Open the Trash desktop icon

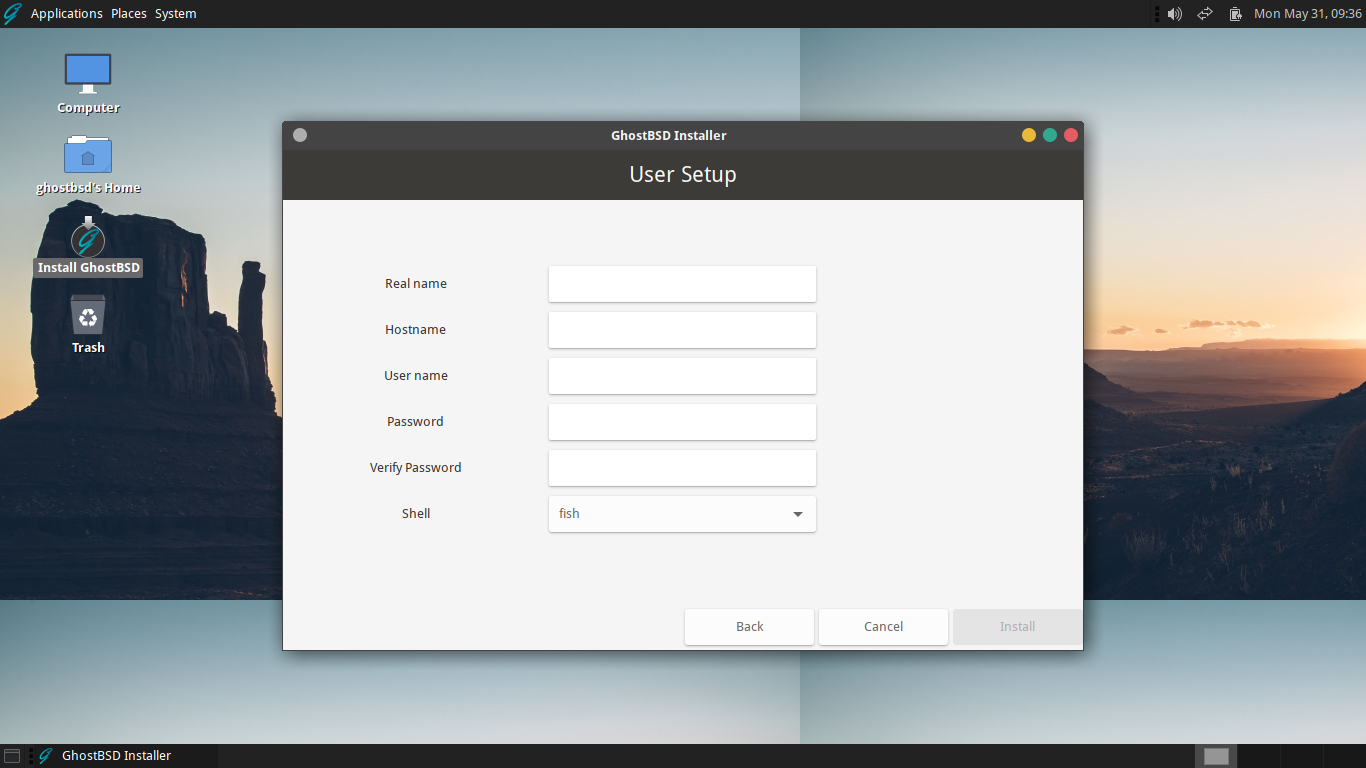coord(88,315)
